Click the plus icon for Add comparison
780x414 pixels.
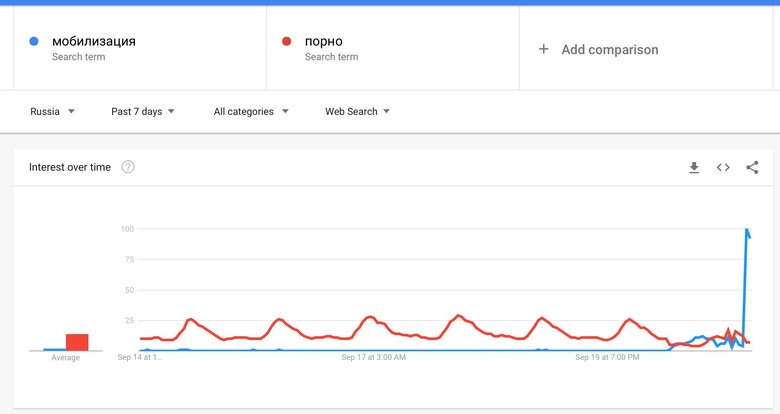coord(544,49)
